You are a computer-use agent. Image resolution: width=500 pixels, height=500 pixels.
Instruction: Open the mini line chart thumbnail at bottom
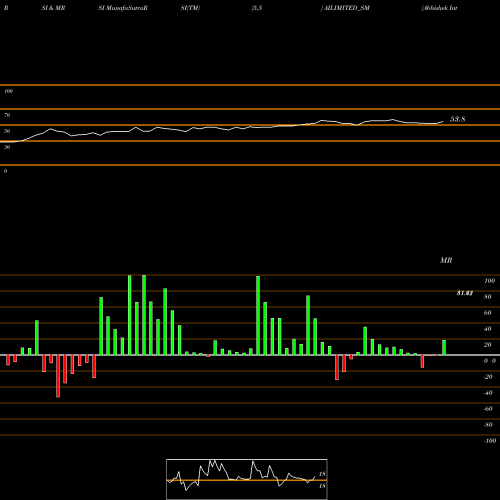click(x=247, y=479)
